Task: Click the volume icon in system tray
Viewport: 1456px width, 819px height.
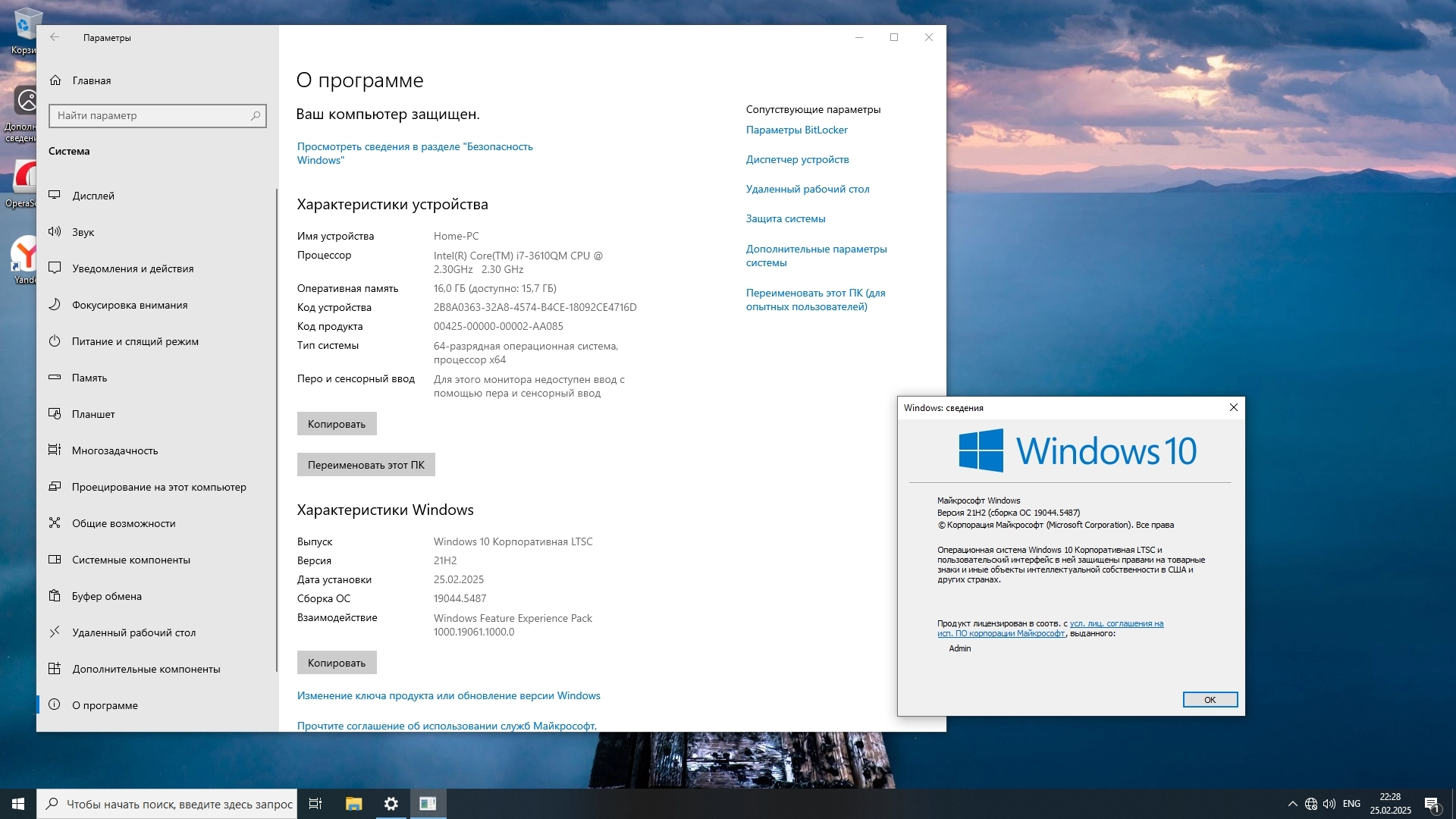Action: (x=1329, y=804)
